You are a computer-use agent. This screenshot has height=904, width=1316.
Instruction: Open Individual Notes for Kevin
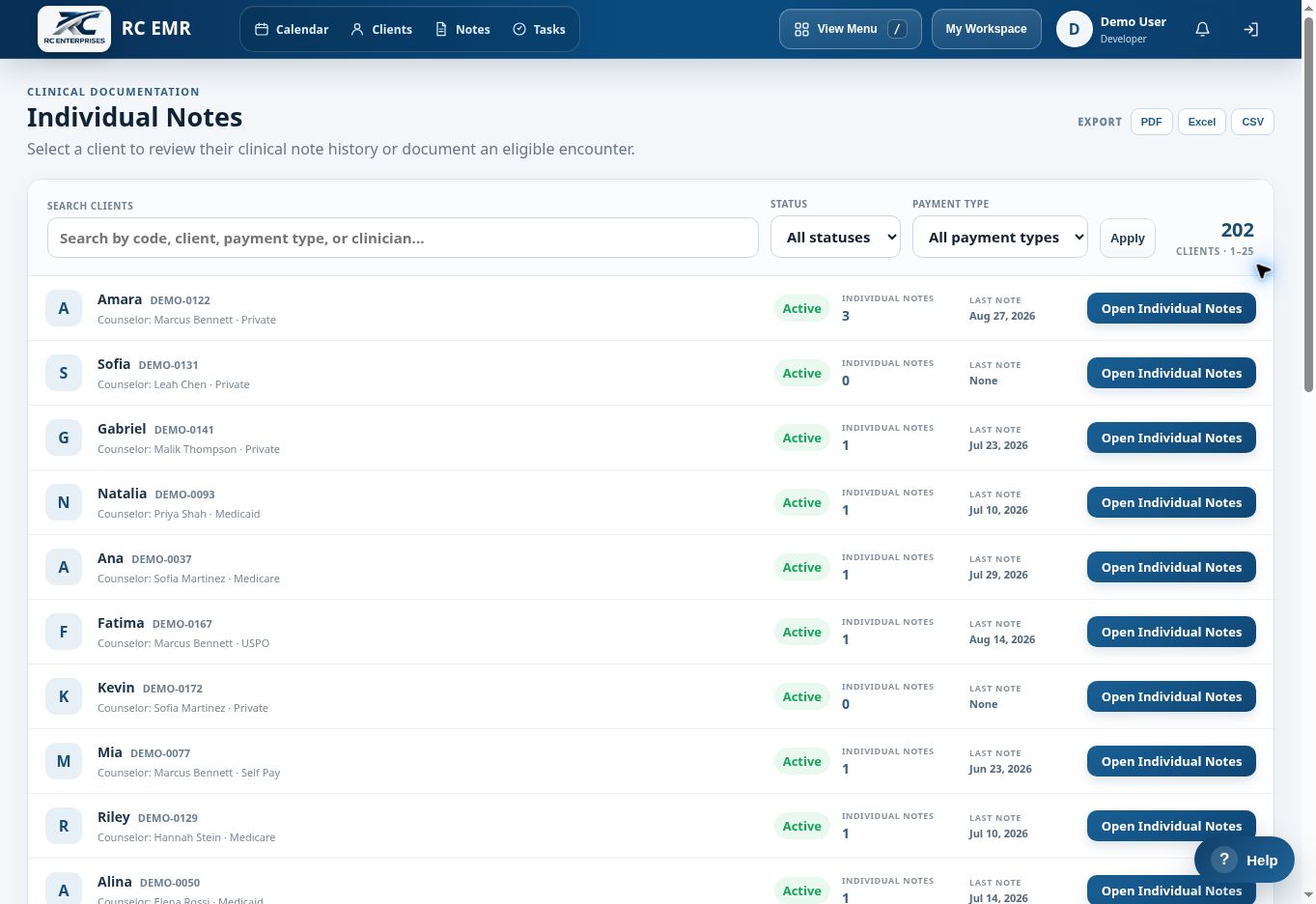pyautogui.click(x=1171, y=696)
